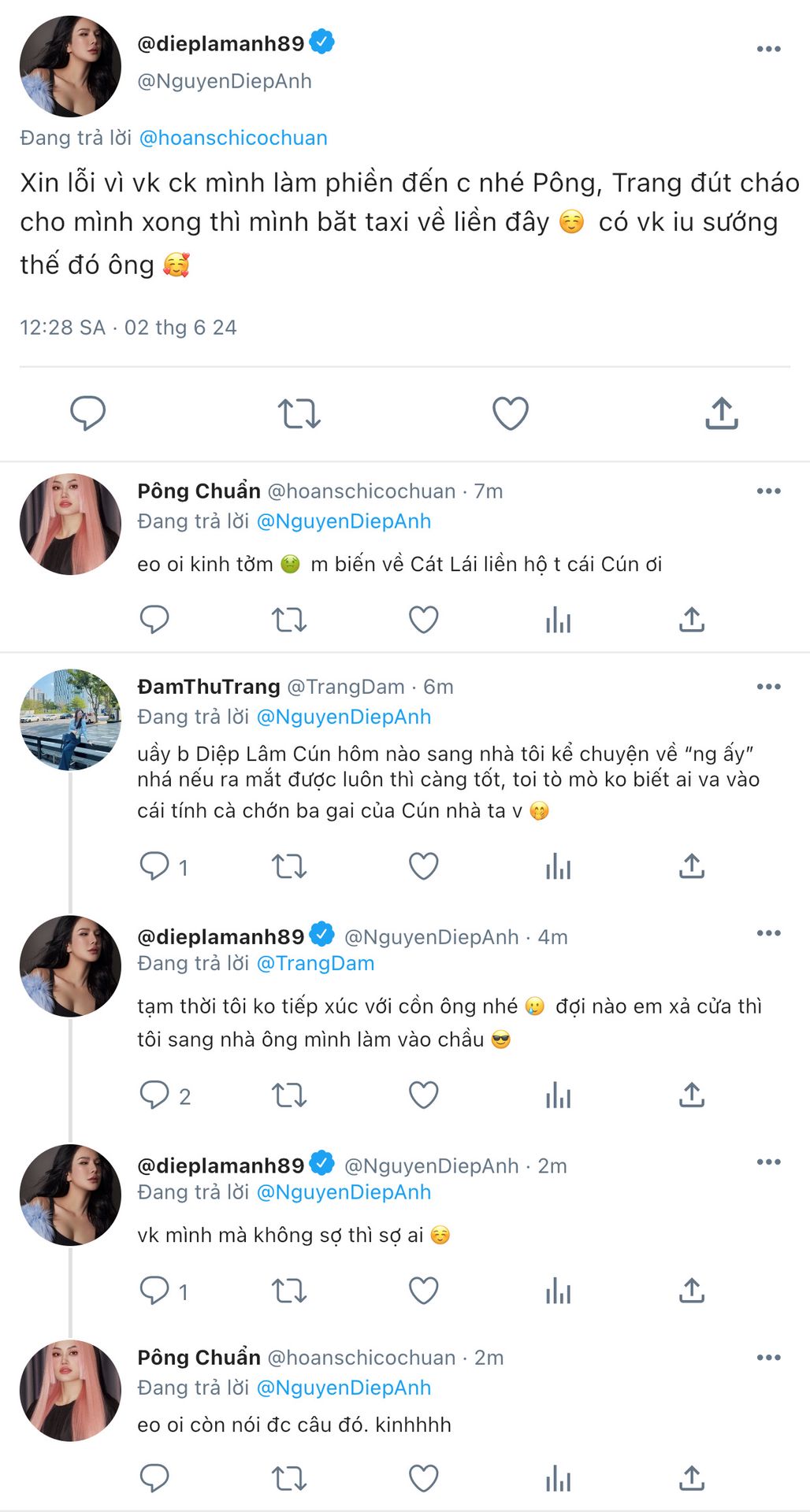Open more options on ĐamThuTrang's reply
This screenshot has width=810, height=1512.
tap(768, 687)
